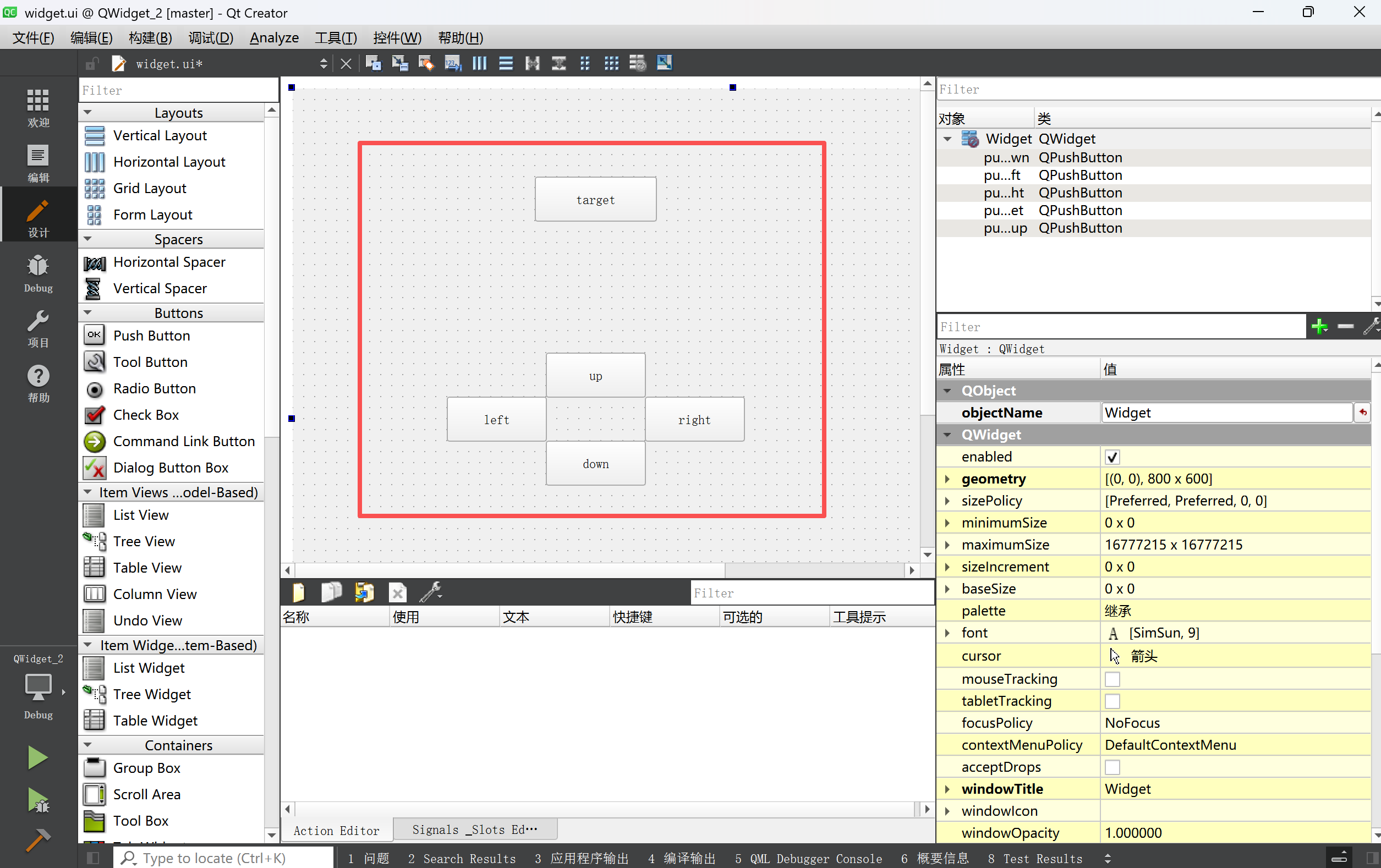This screenshot has width=1381, height=868.
Task: Collapse the Layouts widget category
Action: [x=87, y=112]
